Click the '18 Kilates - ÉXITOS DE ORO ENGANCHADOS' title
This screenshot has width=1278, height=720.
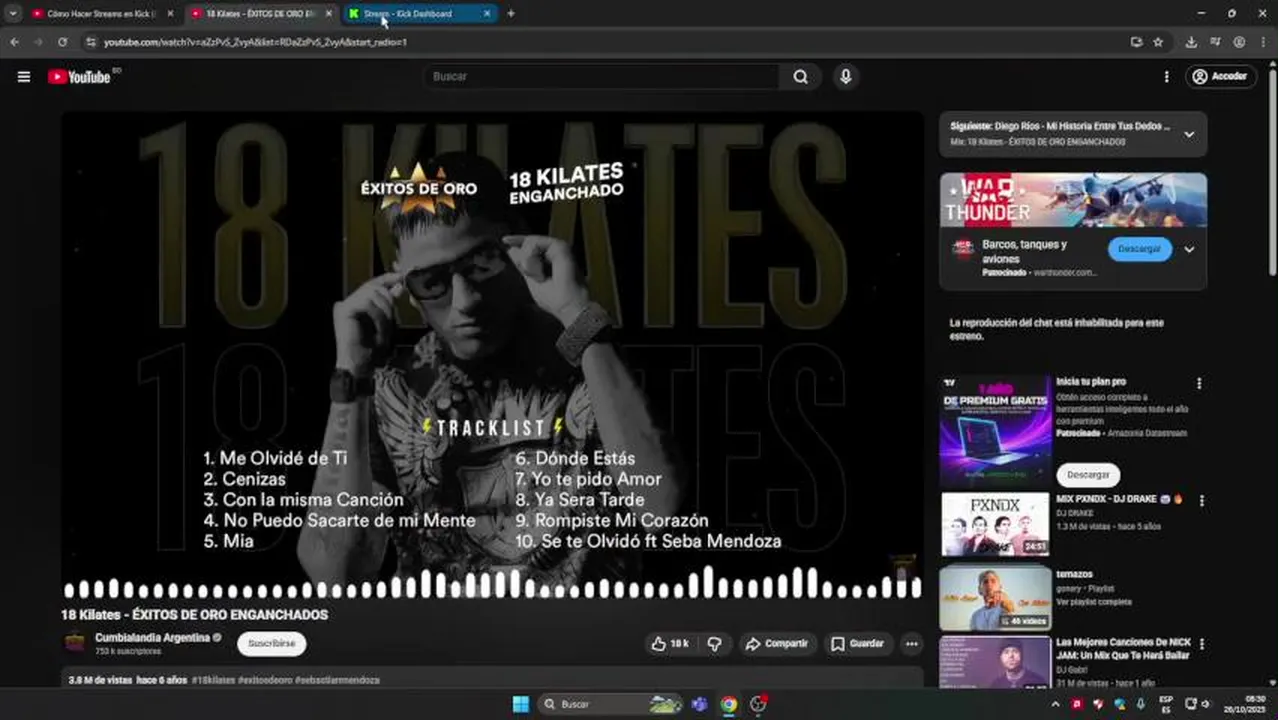click(194, 615)
